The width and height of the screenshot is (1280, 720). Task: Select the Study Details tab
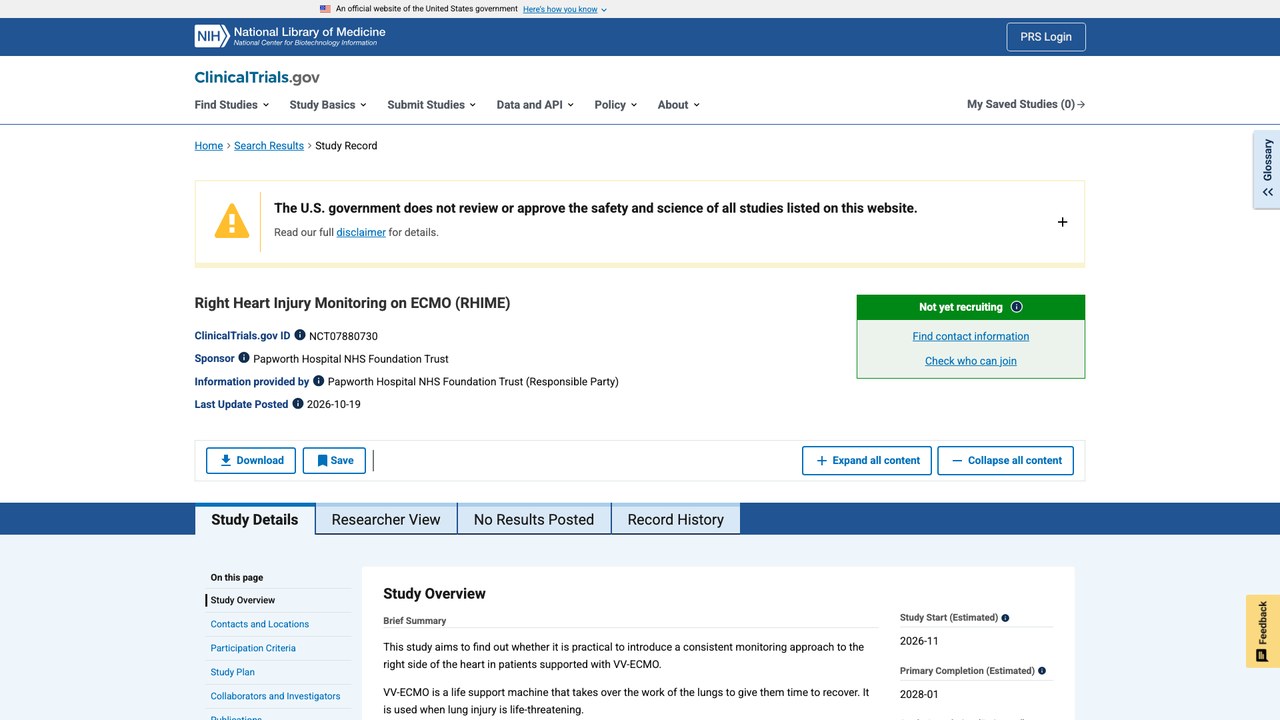(254, 519)
